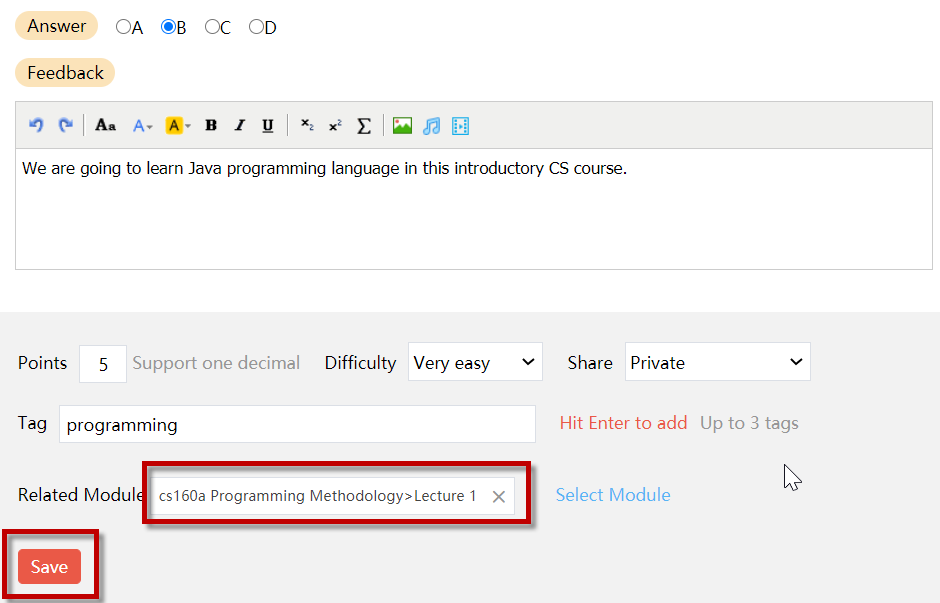Toggle italic formatting
940x603 pixels.
[240, 125]
